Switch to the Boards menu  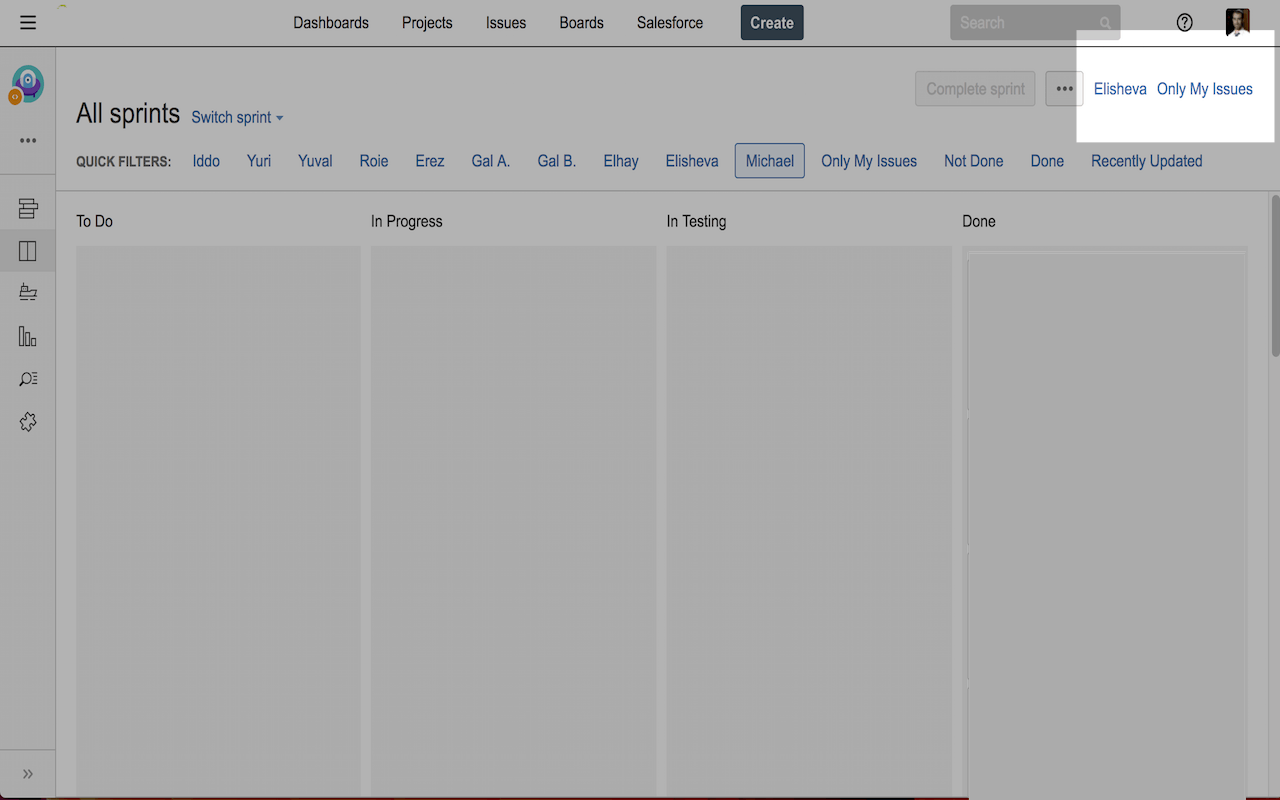click(x=581, y=22)
